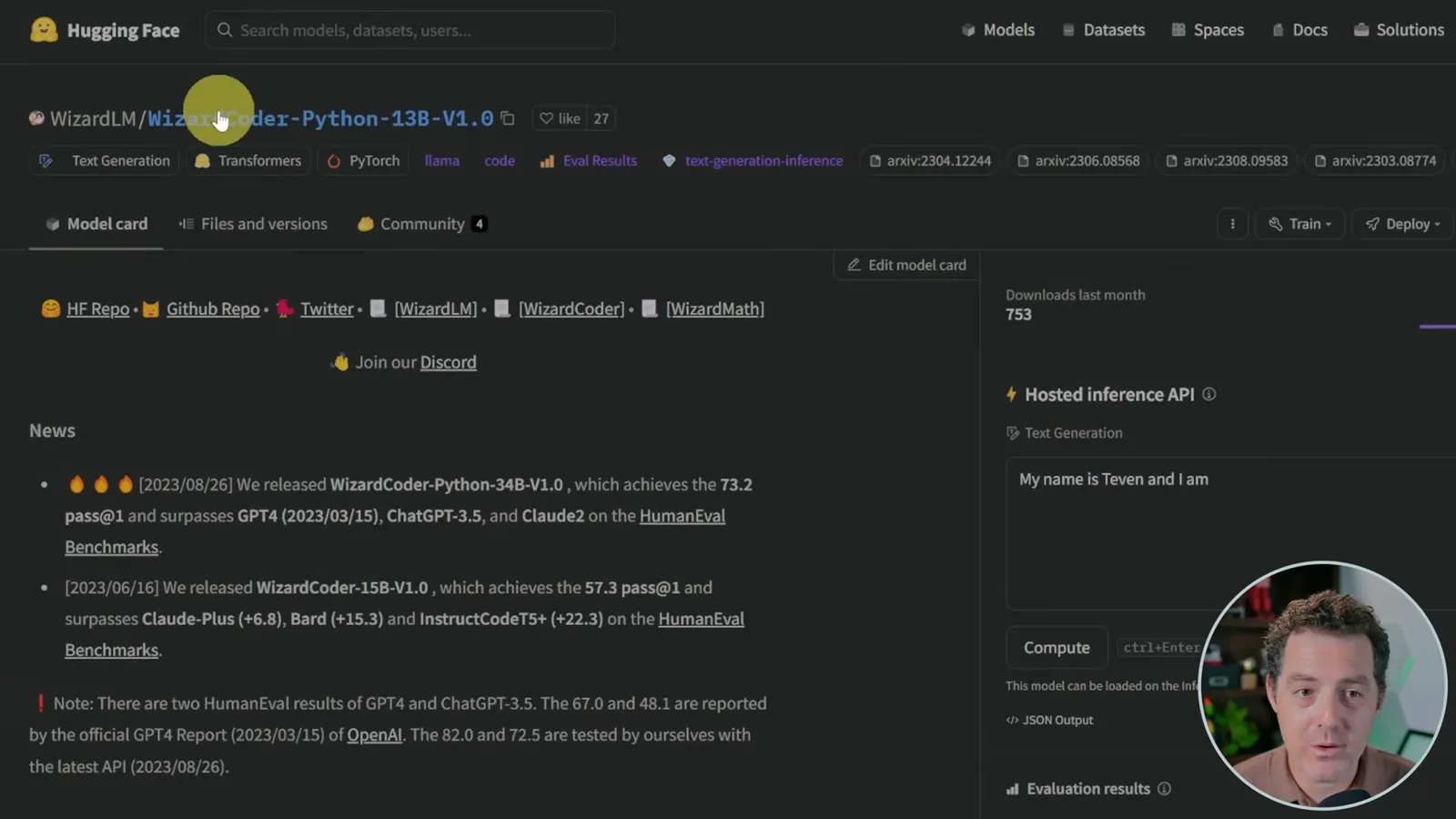Open the Docs menu item
Viewport: 1456px width, 819px height.
1299,30
